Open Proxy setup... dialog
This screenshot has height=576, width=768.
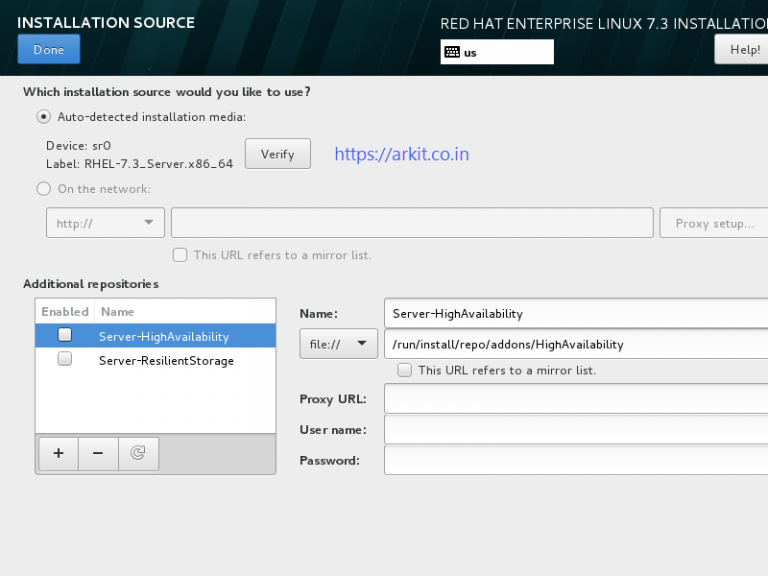pos(714,223)
